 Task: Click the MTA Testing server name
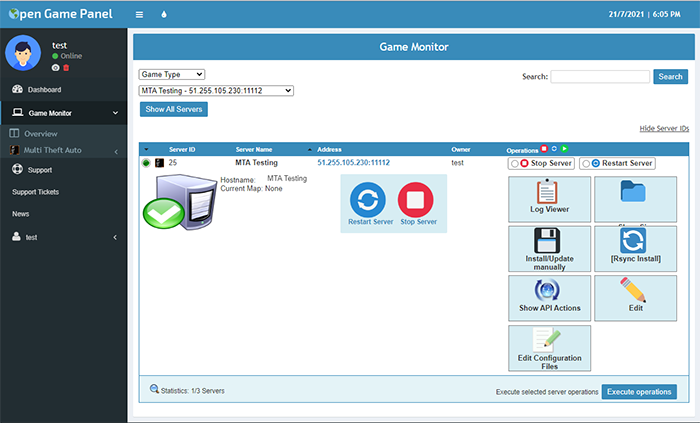point(256,162)
